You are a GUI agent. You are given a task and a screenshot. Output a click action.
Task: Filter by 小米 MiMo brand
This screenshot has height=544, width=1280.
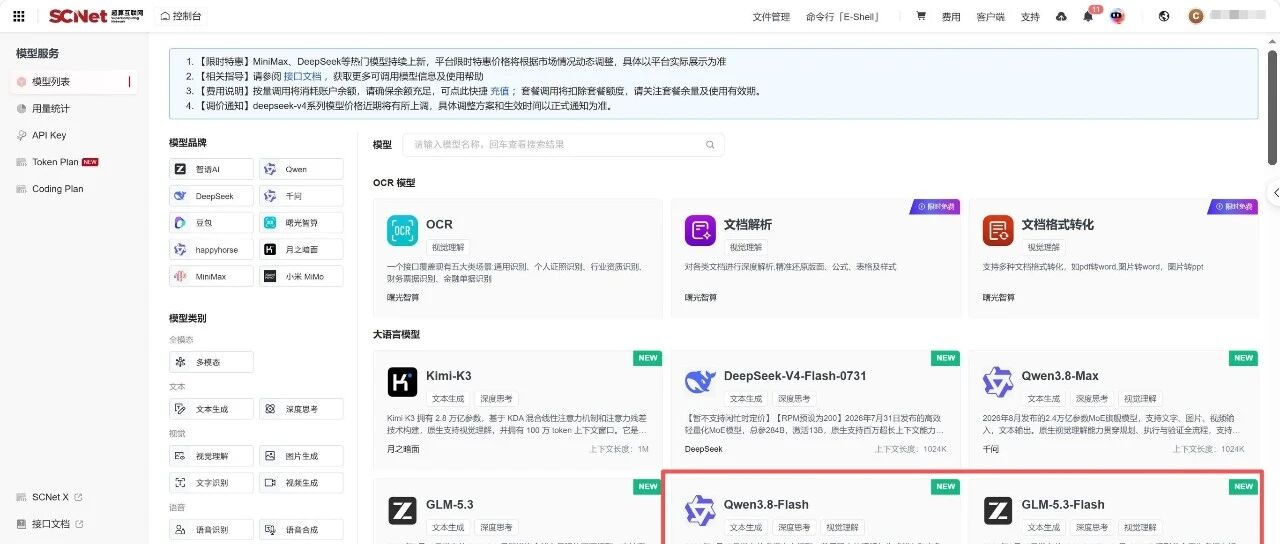point(301,276)
